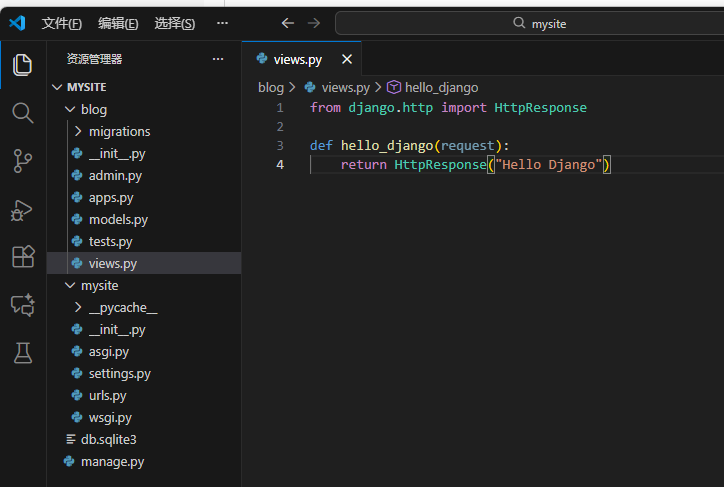Click the blog breadcrumb segment

coord(271,87)
